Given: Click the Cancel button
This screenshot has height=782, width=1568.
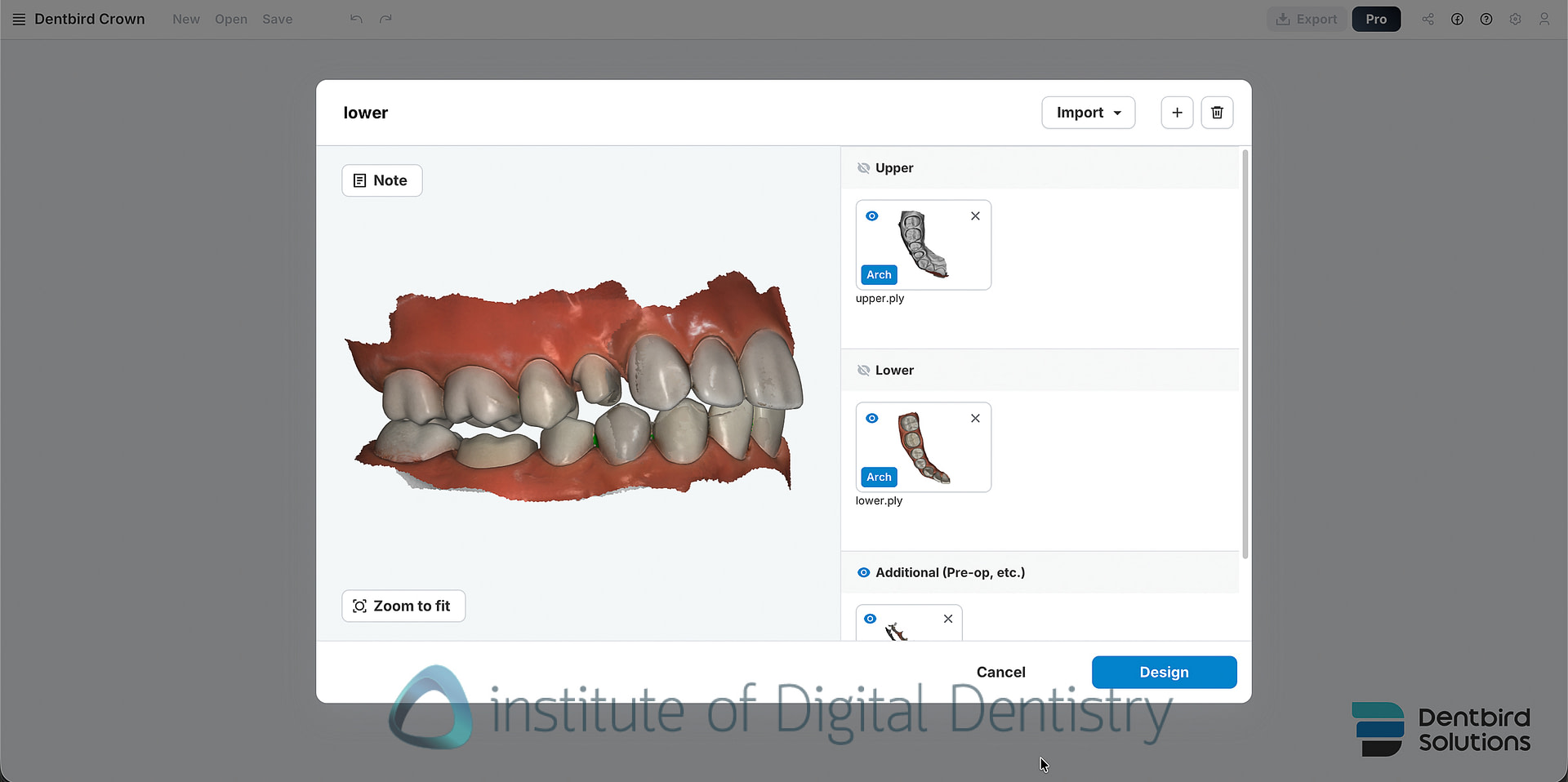Looking at the screenshot, I should (x=1000, y=672).
